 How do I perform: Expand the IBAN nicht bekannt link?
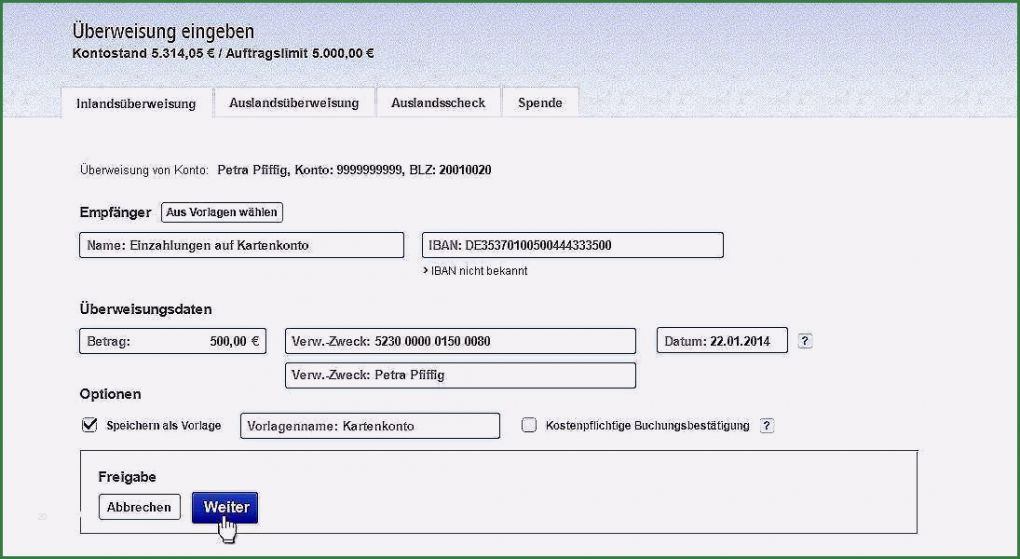pyautogui.click(x=475, y=271)
